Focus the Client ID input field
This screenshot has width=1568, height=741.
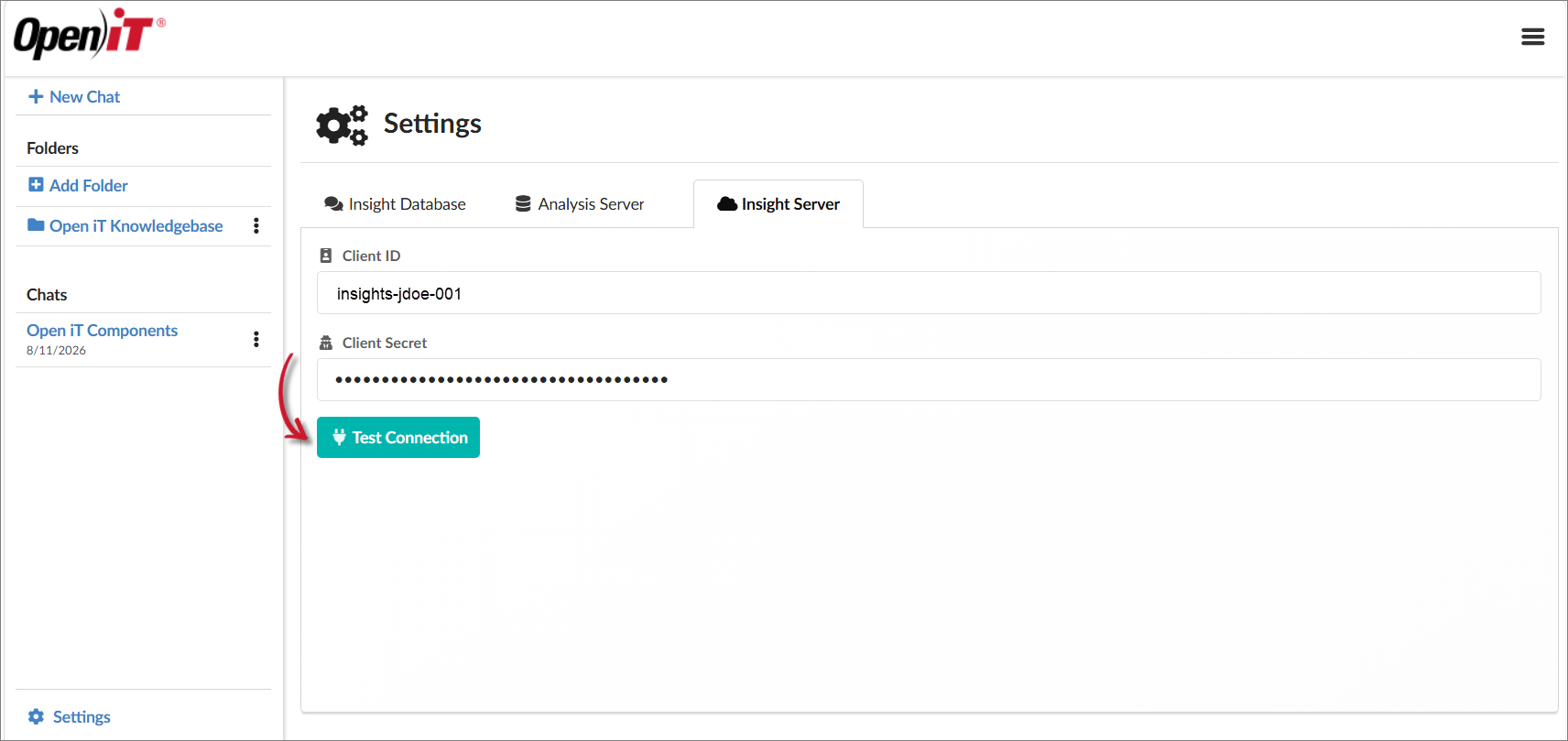coord(929,293)
